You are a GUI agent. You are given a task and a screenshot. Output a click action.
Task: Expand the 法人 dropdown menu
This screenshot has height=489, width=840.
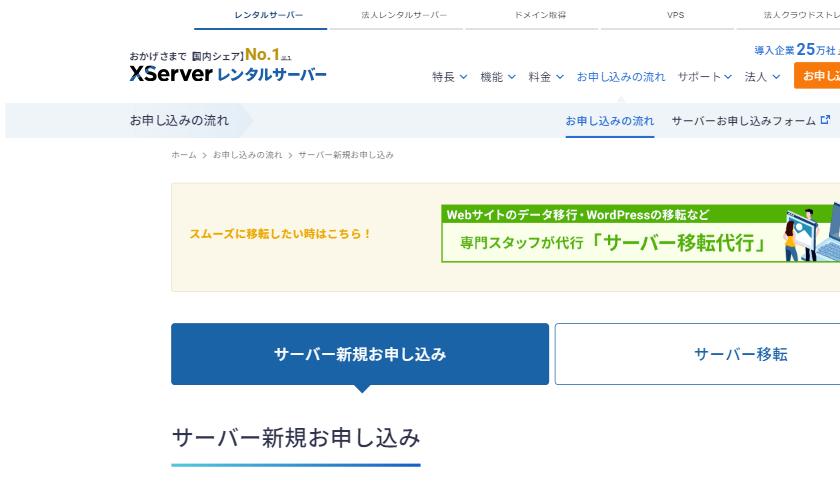762,77
